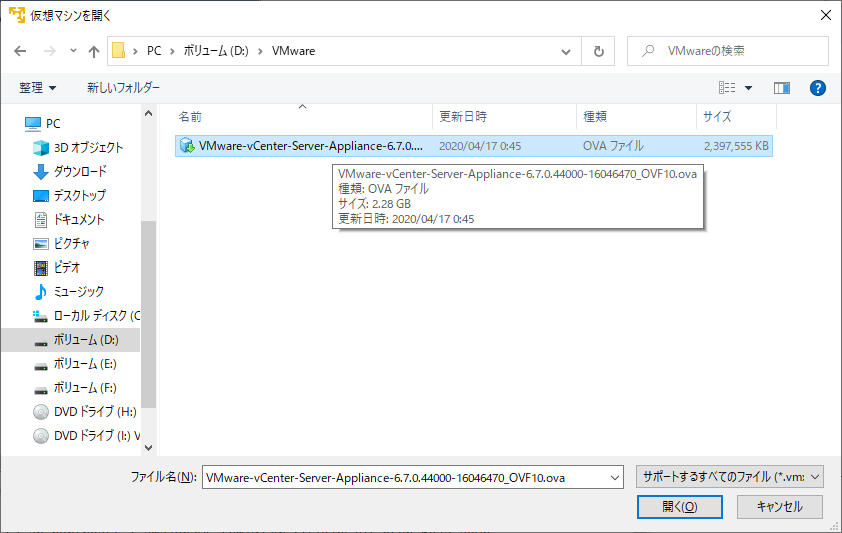Click the folder icon in address bar
The height and width of the screenshot is (533, 842).
click(119, 50)
